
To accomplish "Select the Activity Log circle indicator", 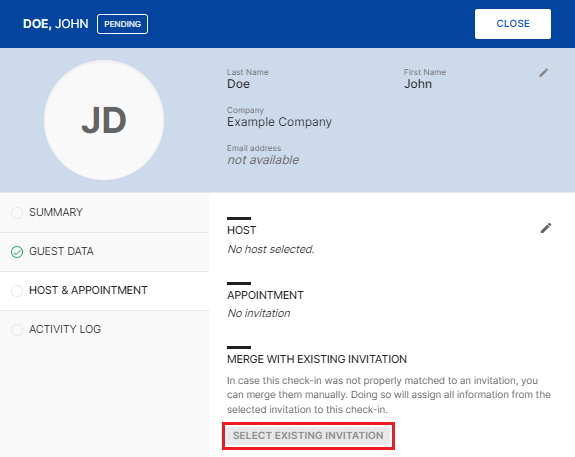I will (x=17, y=330).
